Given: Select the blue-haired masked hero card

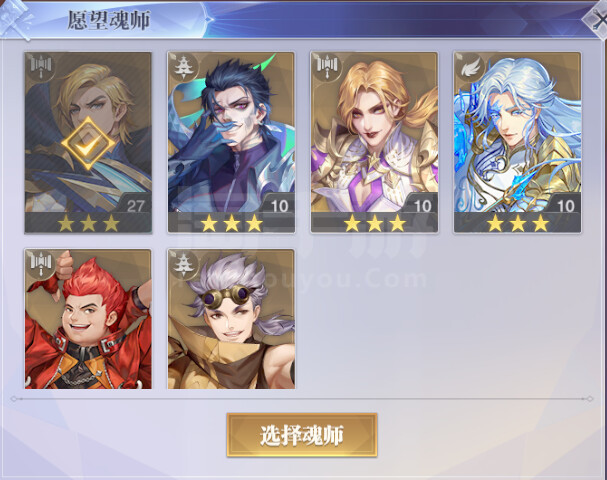Looking at the screenshot, I should (231, 142).
